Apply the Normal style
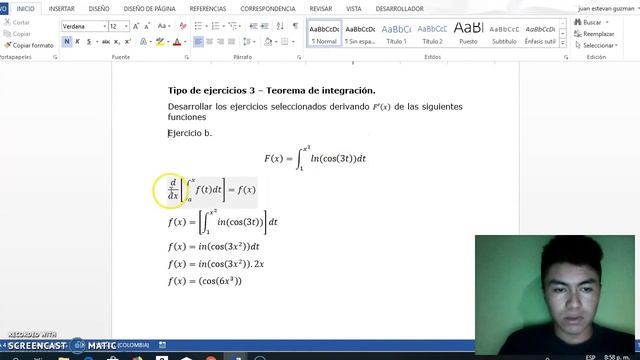 coord(324,34)
